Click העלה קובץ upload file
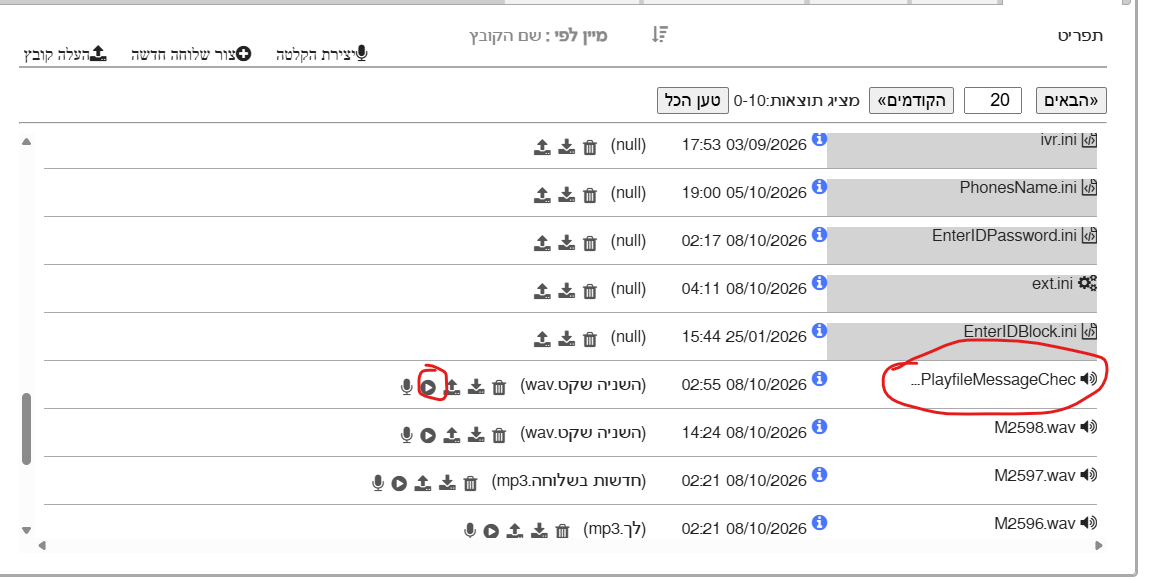 coord(65,54)
